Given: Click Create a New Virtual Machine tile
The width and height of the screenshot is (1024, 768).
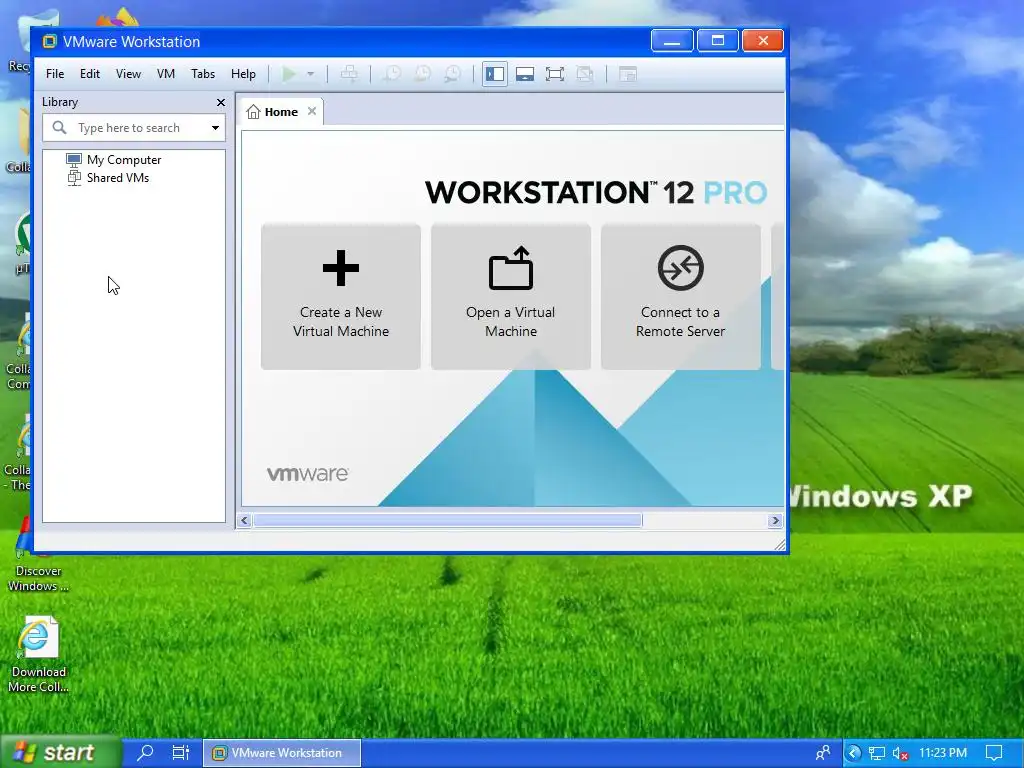Looking at the screenshot, I should [x=341, y=296].
